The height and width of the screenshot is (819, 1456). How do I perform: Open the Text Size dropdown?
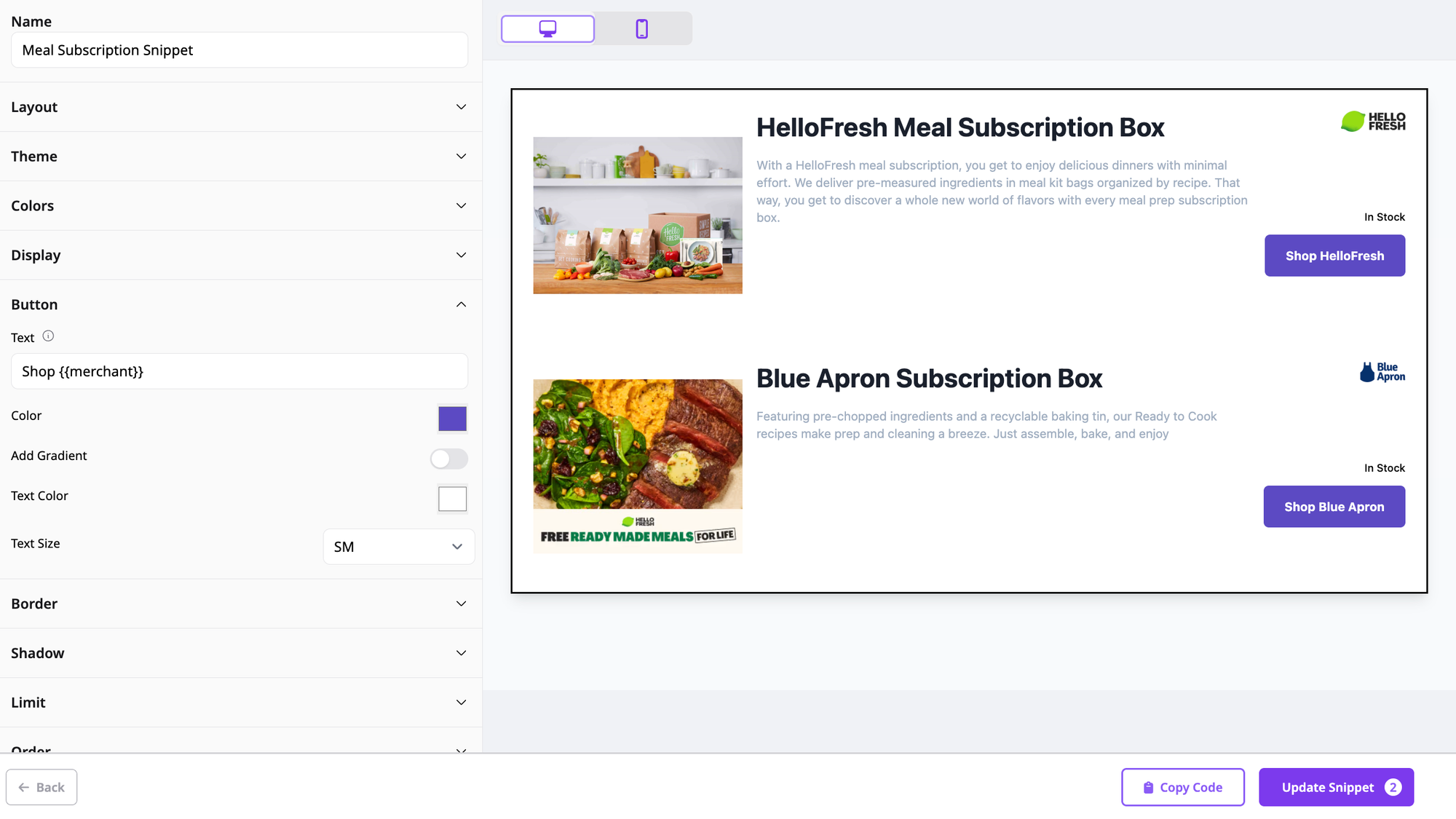pyautogui.click(x=398, y=547)
